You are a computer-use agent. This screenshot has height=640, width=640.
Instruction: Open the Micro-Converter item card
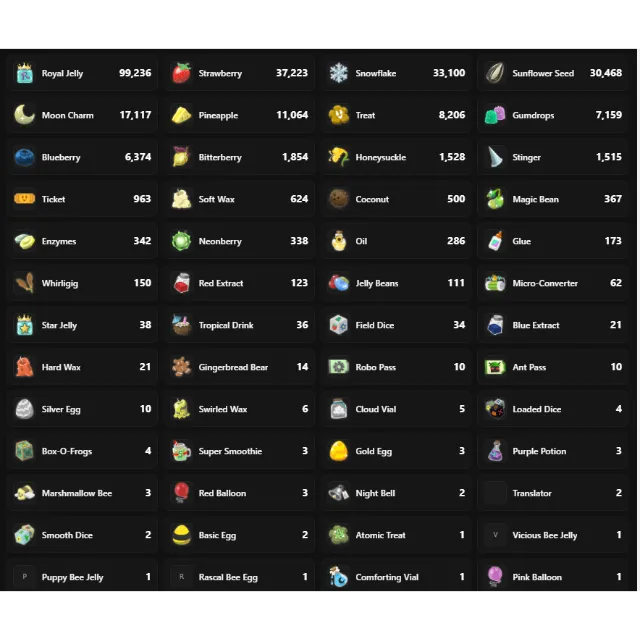coord(553,283)
